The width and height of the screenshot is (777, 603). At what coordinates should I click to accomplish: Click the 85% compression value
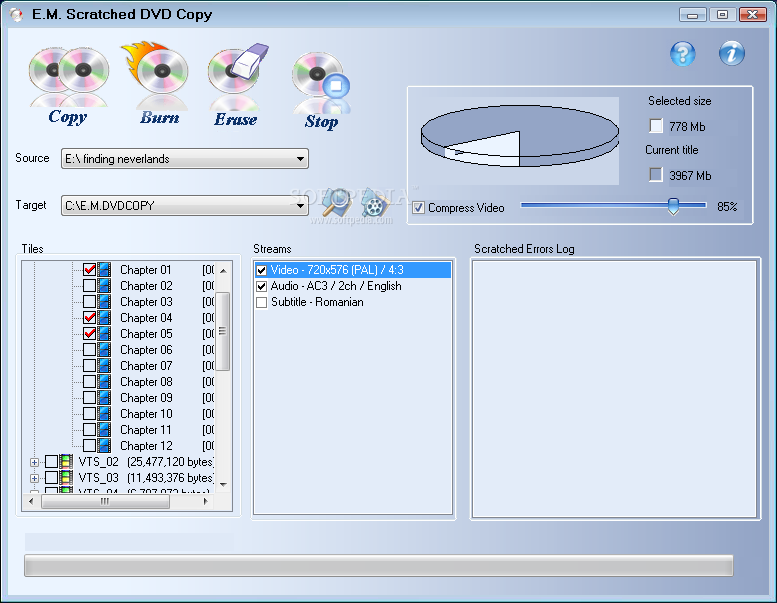(x=727, y=207)
